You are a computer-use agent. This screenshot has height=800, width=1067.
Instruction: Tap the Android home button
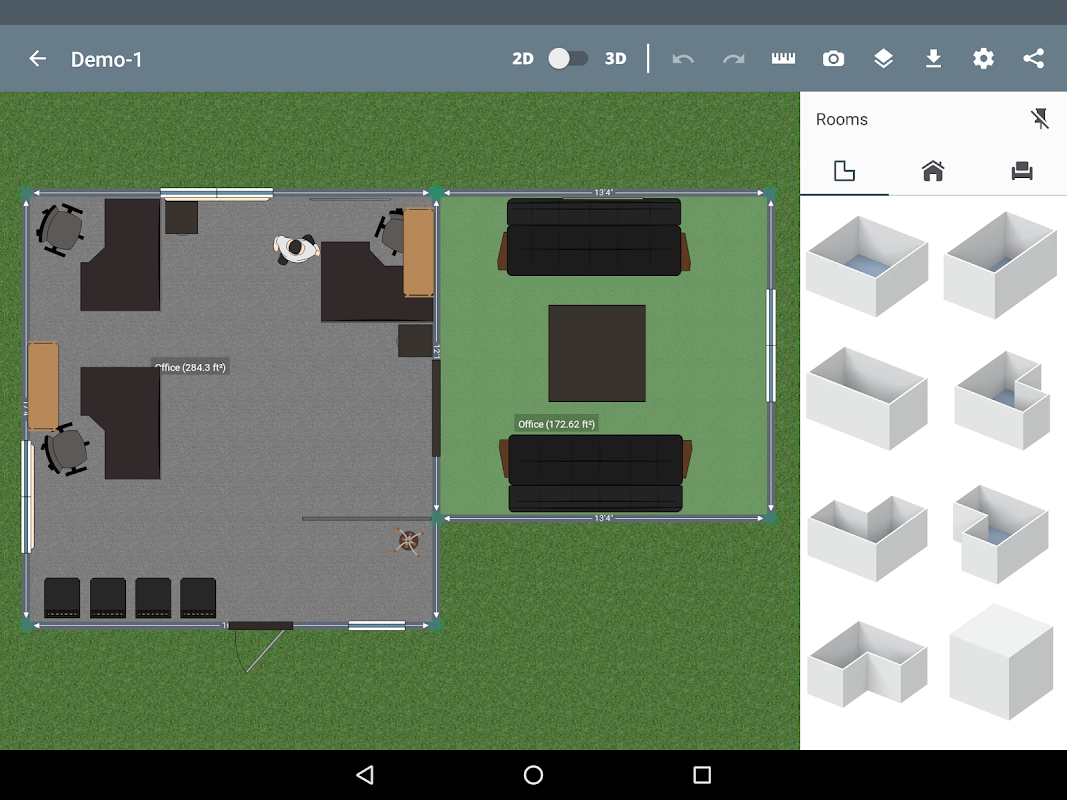tap(534, 775)
